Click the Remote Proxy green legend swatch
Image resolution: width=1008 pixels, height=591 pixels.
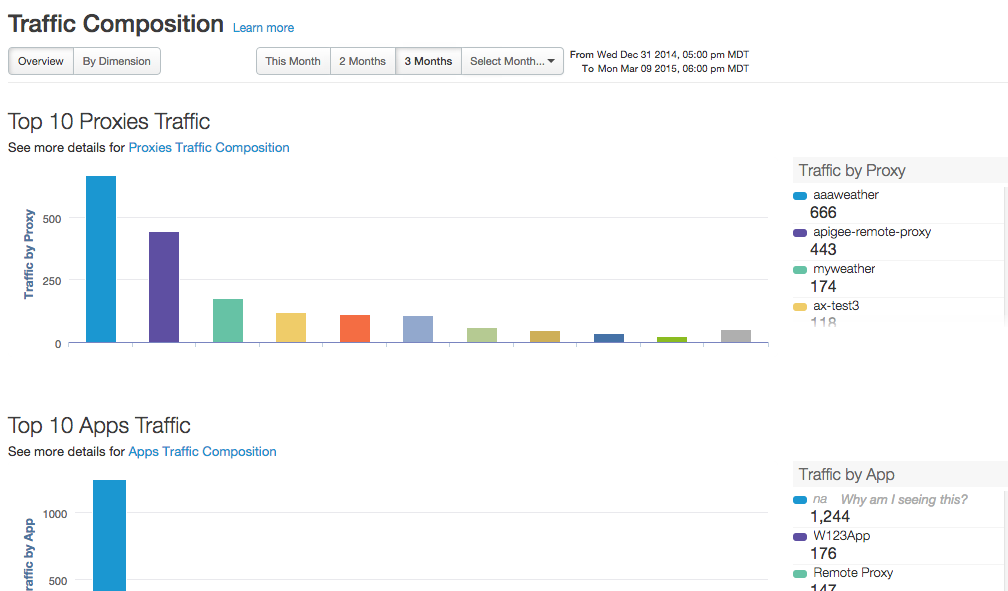click(800, 574)
